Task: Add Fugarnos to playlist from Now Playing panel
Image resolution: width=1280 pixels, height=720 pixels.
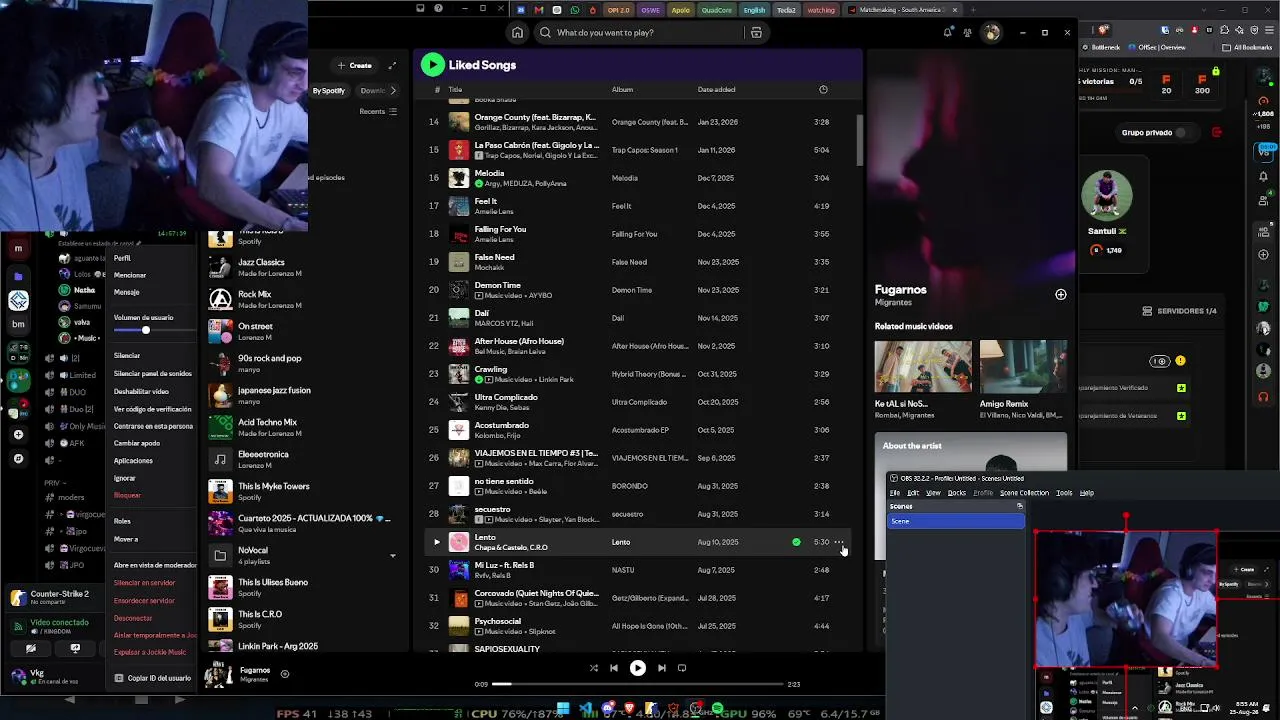Action: pyautogui.click(x=1060, y=295)
